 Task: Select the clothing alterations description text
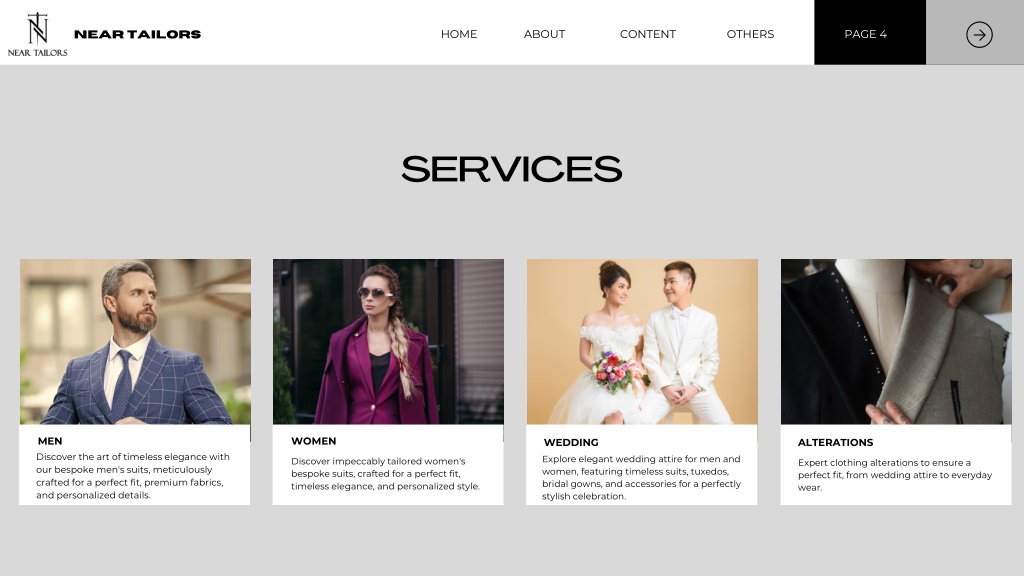[895, 475]
